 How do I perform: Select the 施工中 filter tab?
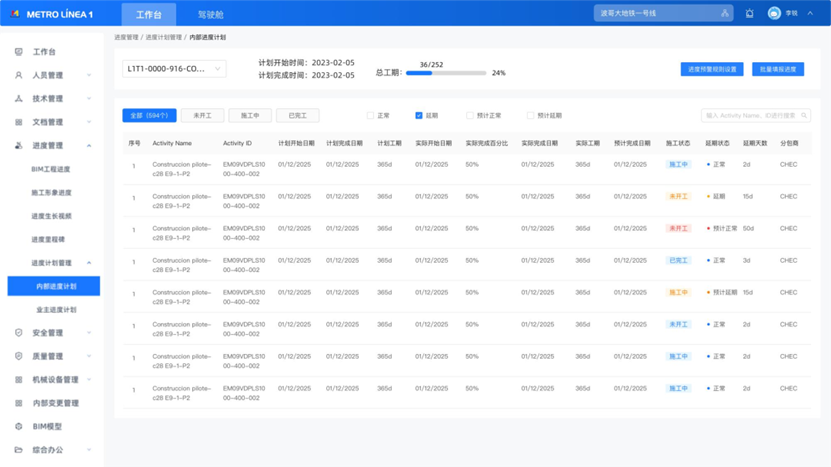250,116
